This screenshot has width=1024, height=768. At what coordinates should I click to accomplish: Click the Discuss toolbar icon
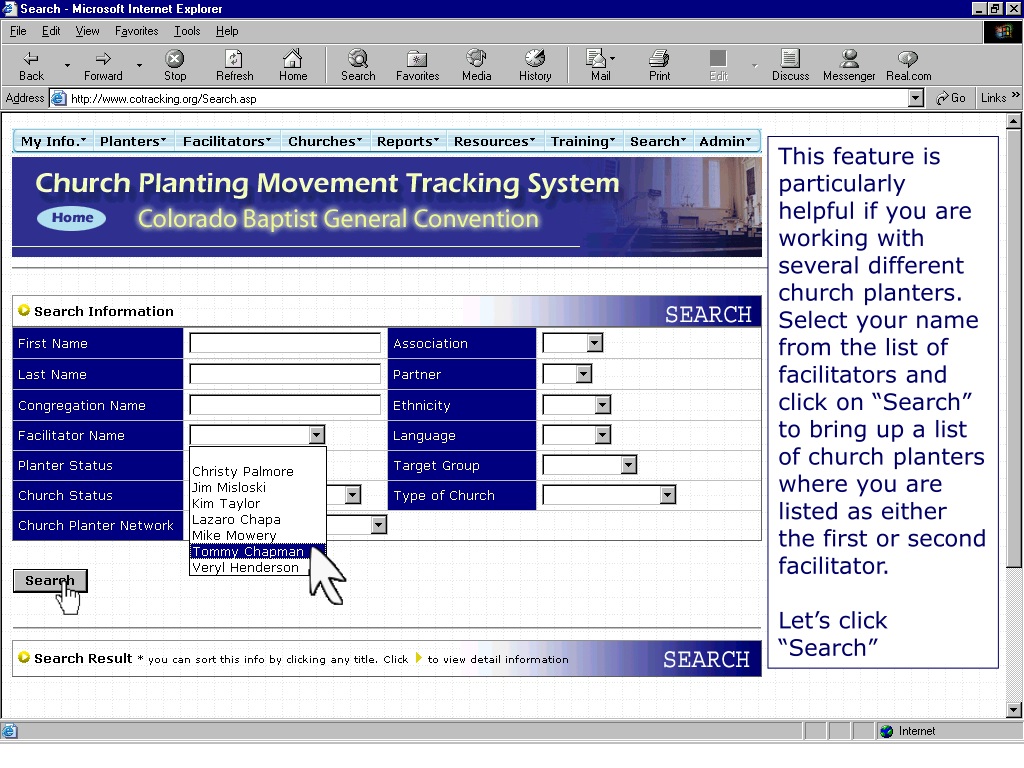(790, 65)
